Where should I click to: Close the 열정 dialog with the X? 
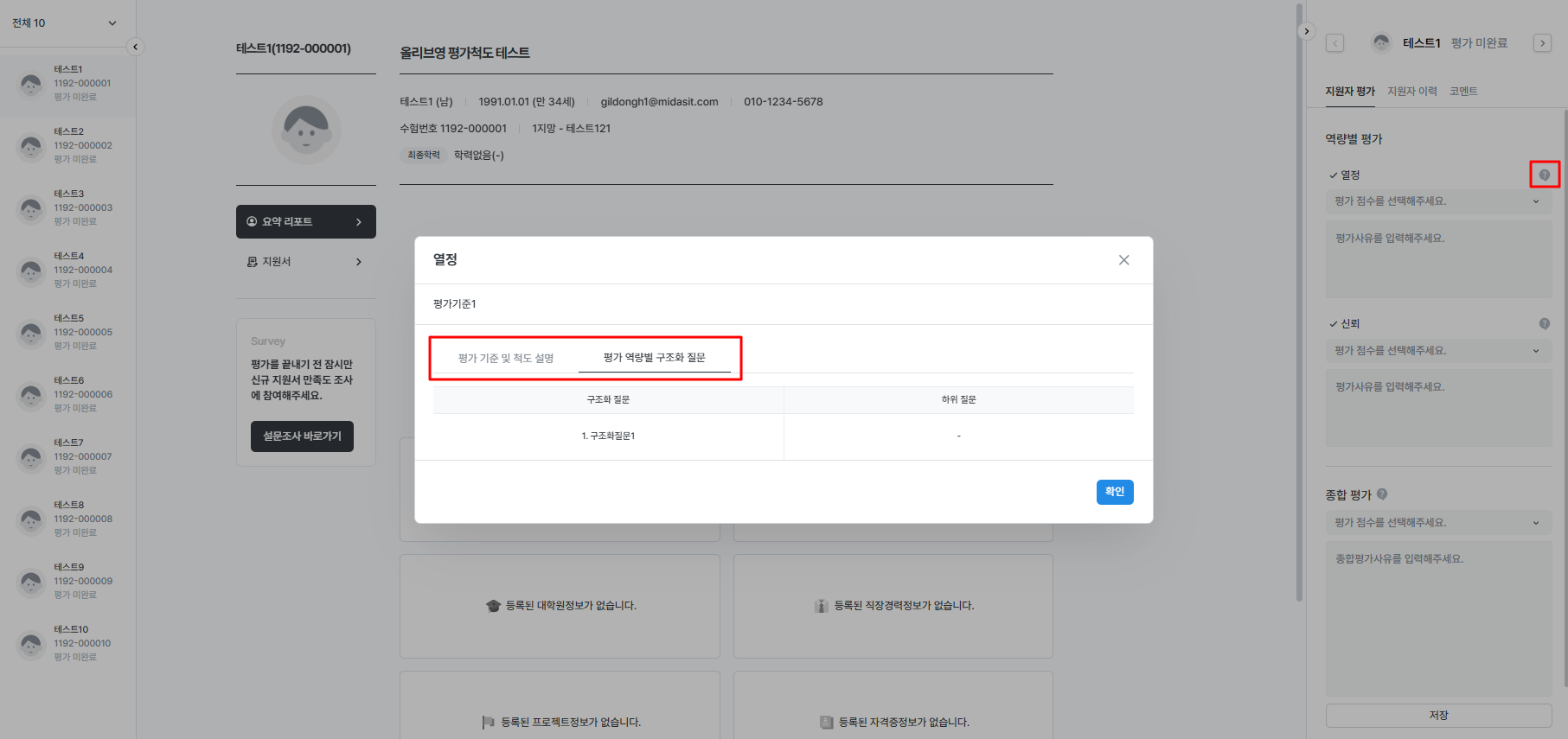tap(1123, 260)
